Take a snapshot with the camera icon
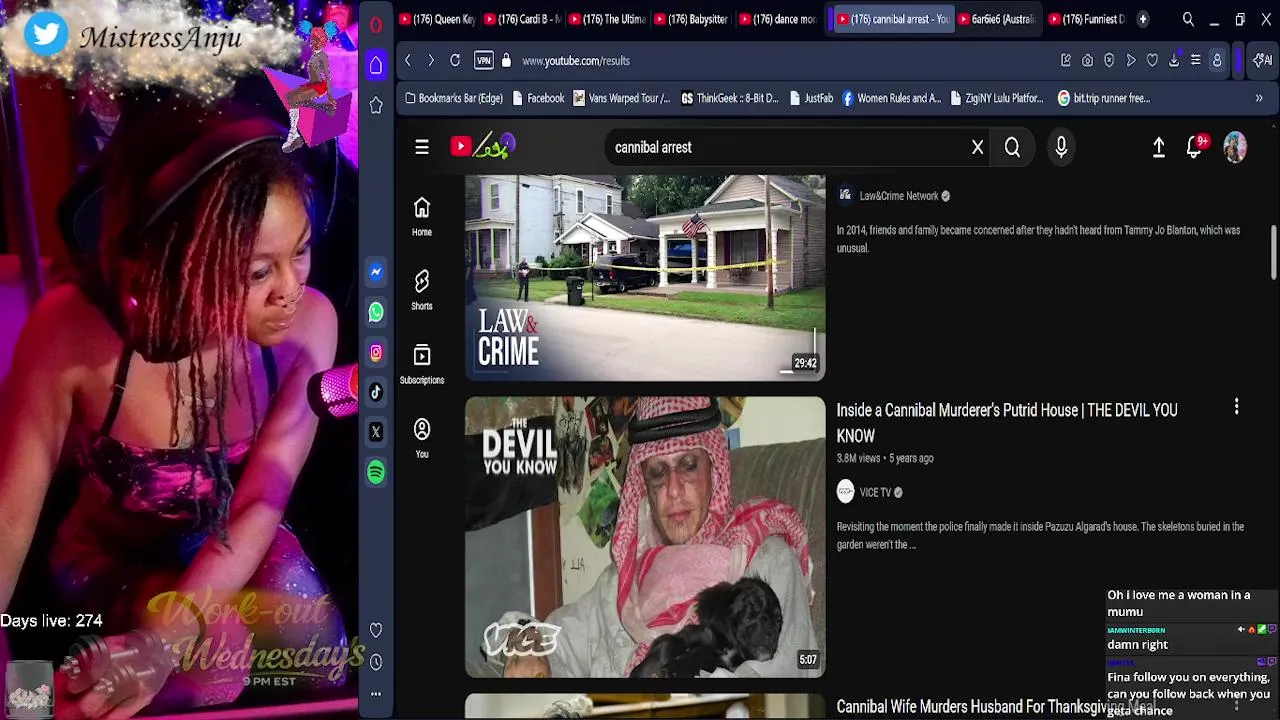 1087,60
